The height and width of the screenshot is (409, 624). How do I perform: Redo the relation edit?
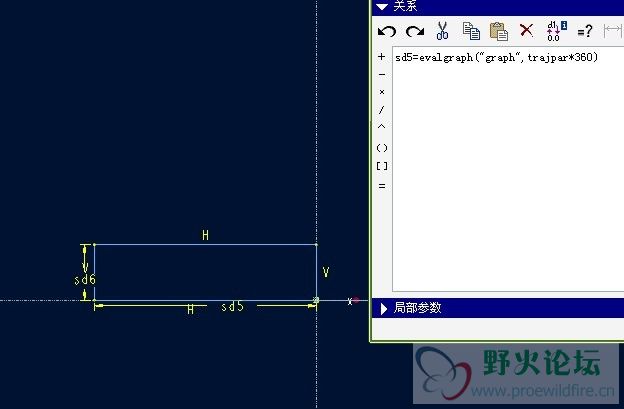pos(415,31)
